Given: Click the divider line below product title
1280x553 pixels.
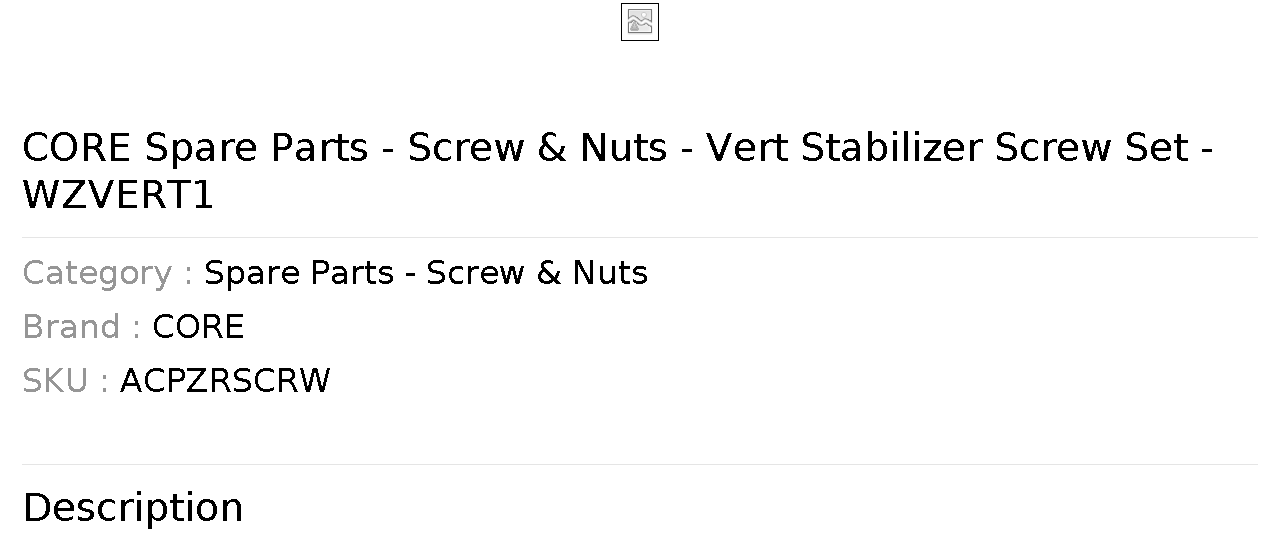Looking at the screenshot, I should click(640, 237).
